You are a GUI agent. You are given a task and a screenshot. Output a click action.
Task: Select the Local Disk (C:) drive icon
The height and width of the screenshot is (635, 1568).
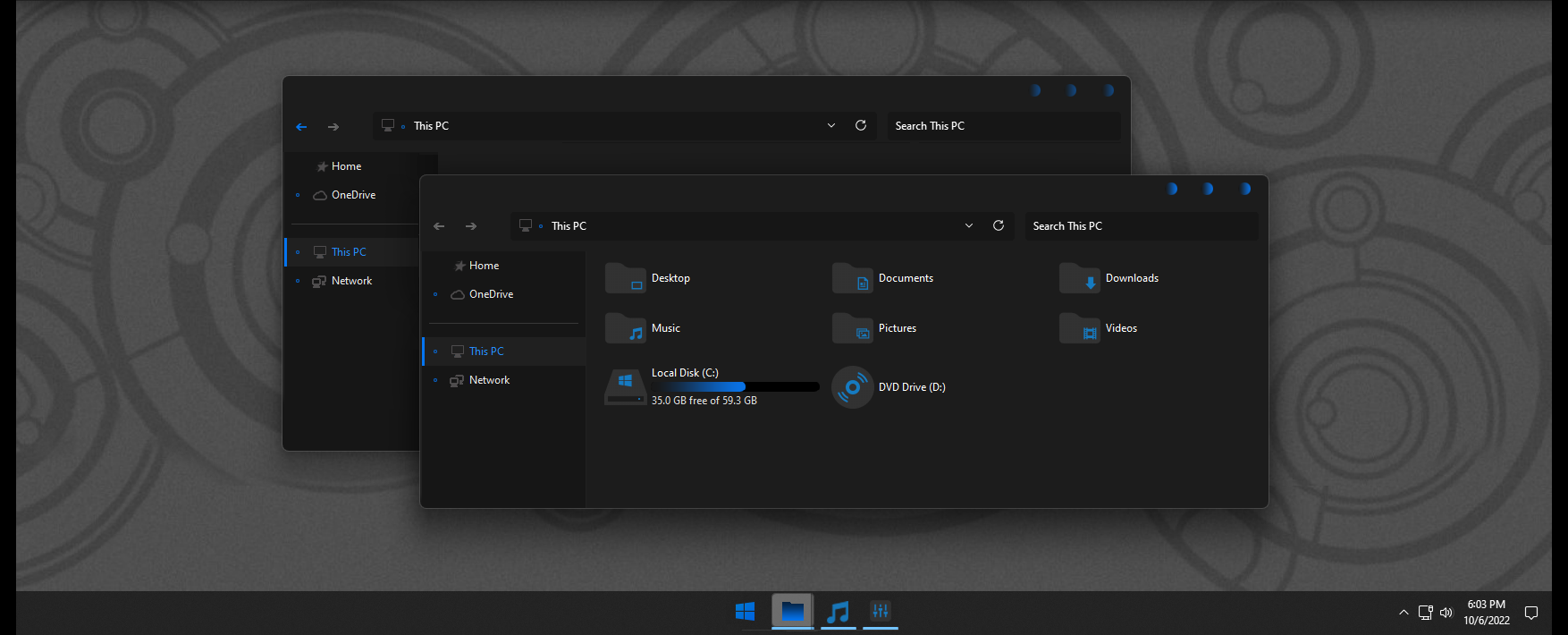(625, 387)
